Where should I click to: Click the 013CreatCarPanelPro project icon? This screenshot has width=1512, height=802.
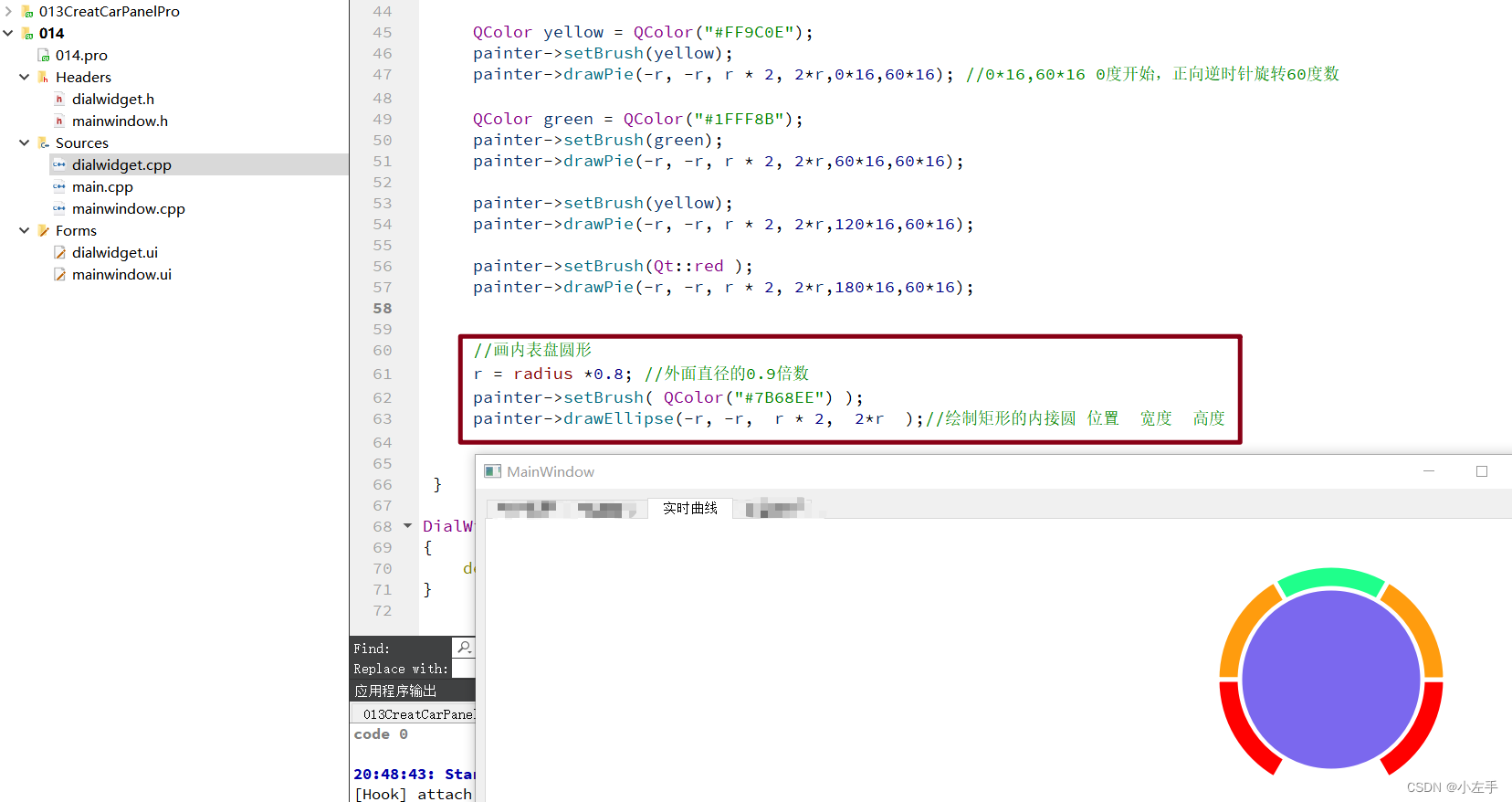[27, 12]
